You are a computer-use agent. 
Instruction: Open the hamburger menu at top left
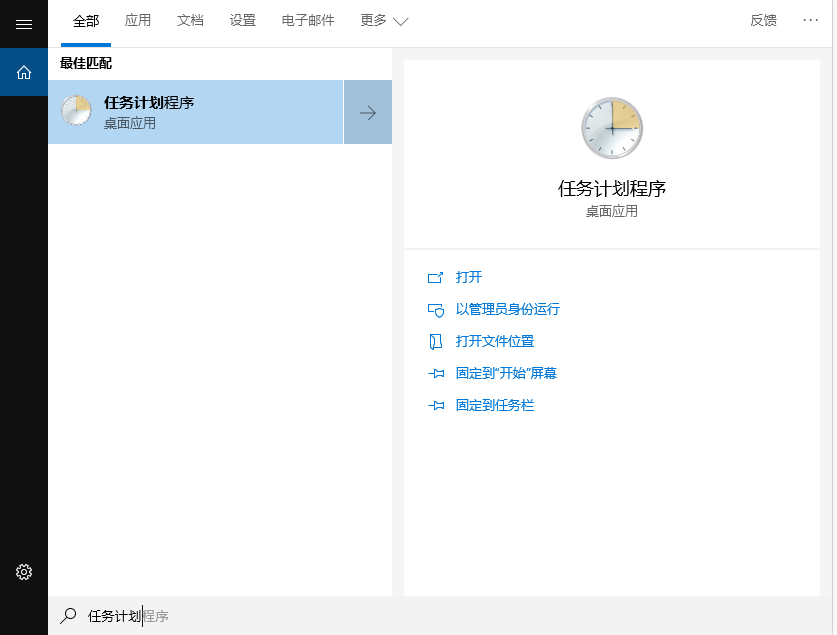pos(23,24)
